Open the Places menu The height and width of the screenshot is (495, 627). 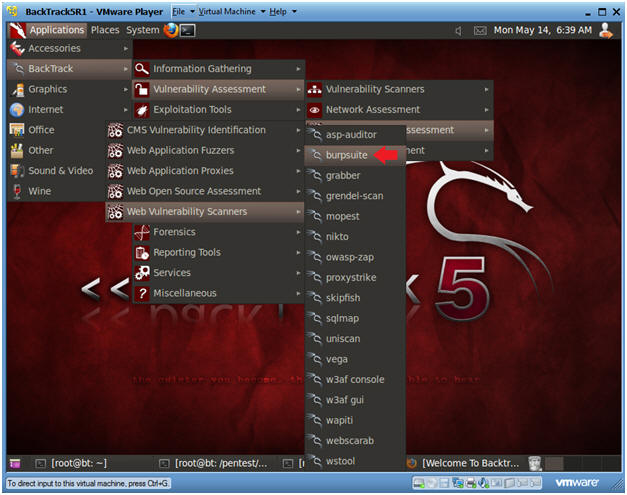click(x=105, y=30)
